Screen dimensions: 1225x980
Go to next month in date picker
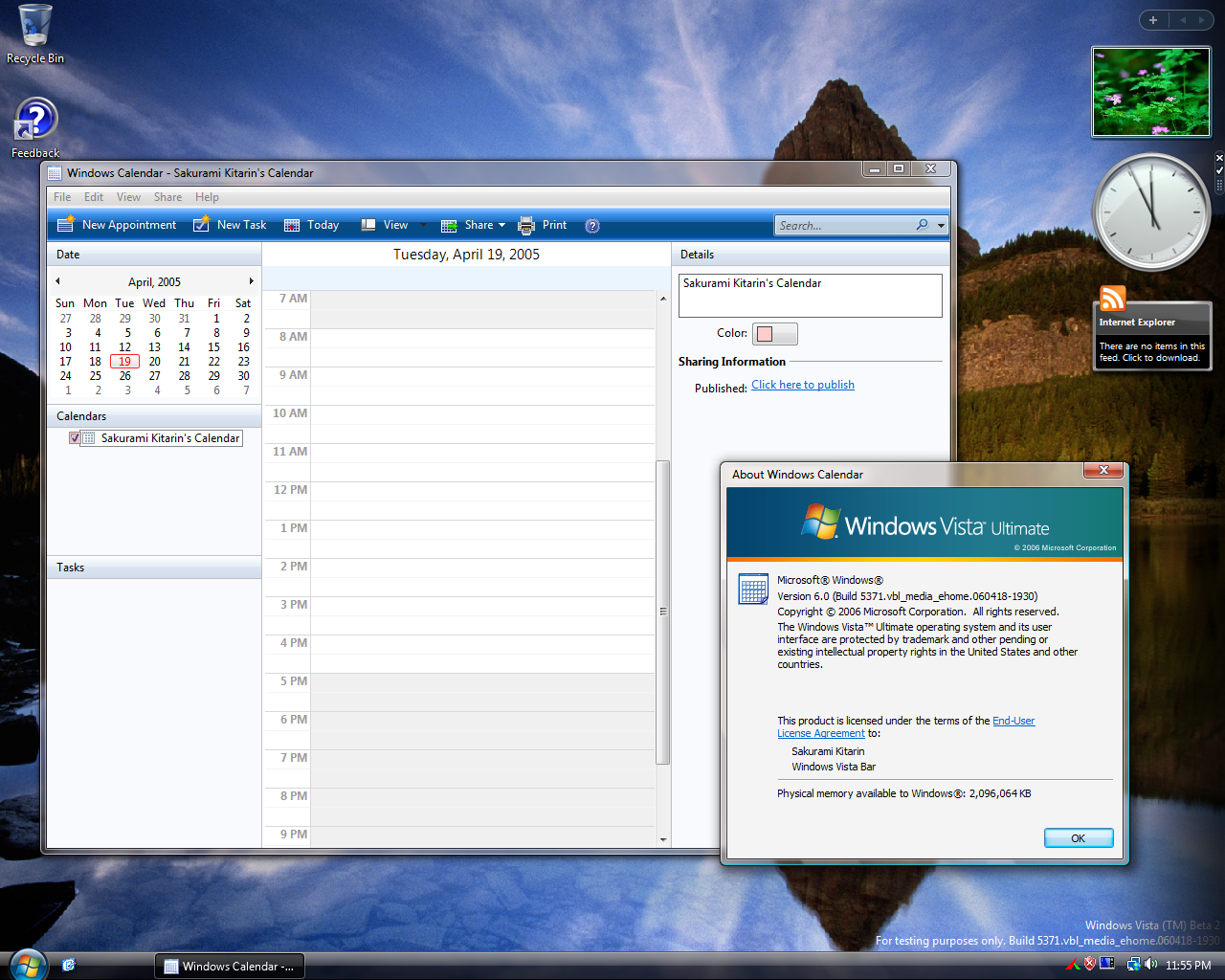pyautogui.click(x=252, y=281)
